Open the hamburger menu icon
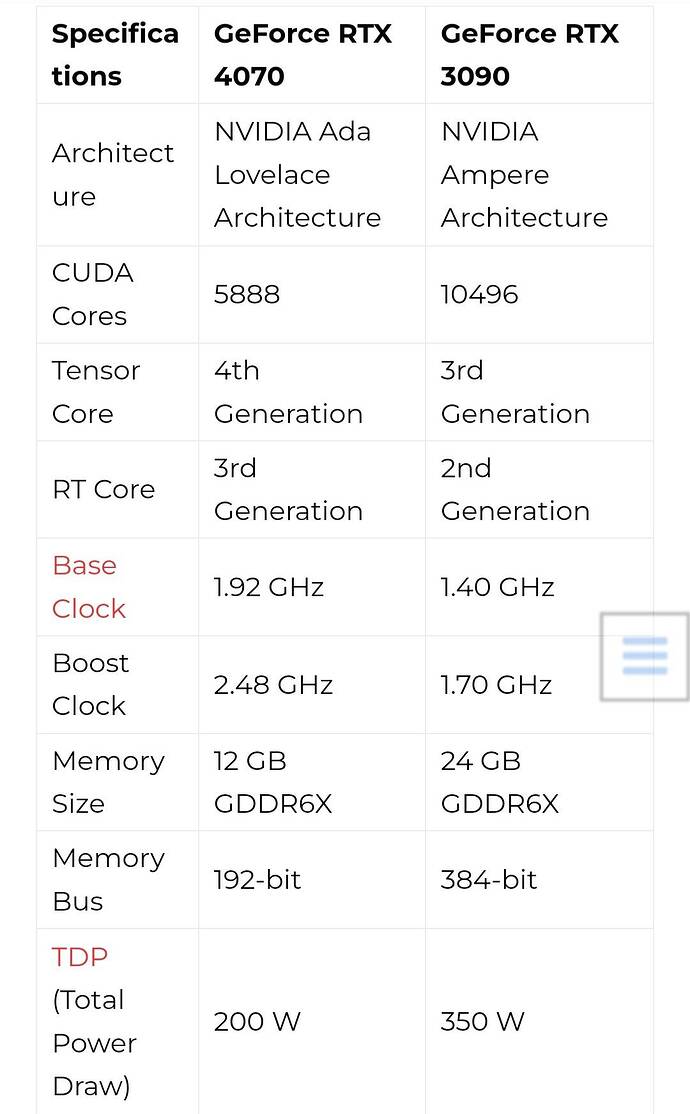Image resolution: width=690 pixels, height=1114 pixels. point(645,658)
